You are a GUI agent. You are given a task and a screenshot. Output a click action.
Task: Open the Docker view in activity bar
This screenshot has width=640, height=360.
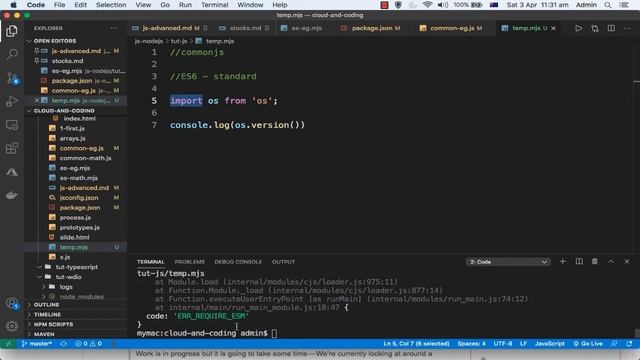coord(12,196)
